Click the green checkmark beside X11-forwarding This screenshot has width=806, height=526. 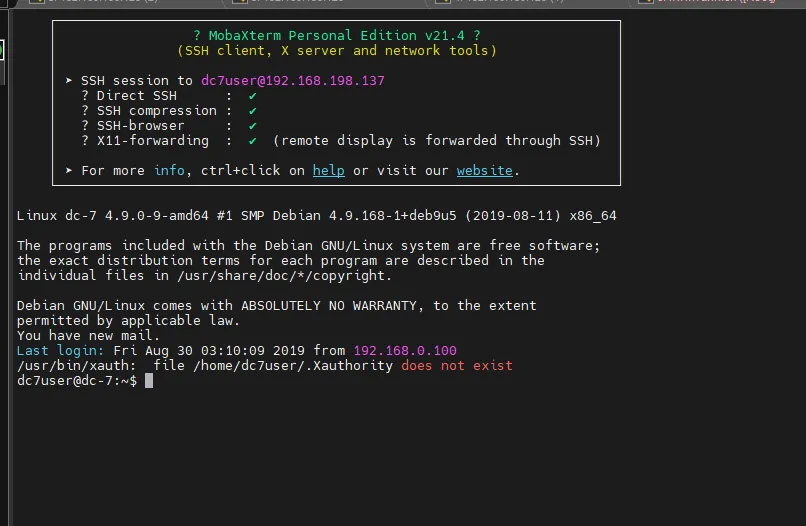coord(252,140)
